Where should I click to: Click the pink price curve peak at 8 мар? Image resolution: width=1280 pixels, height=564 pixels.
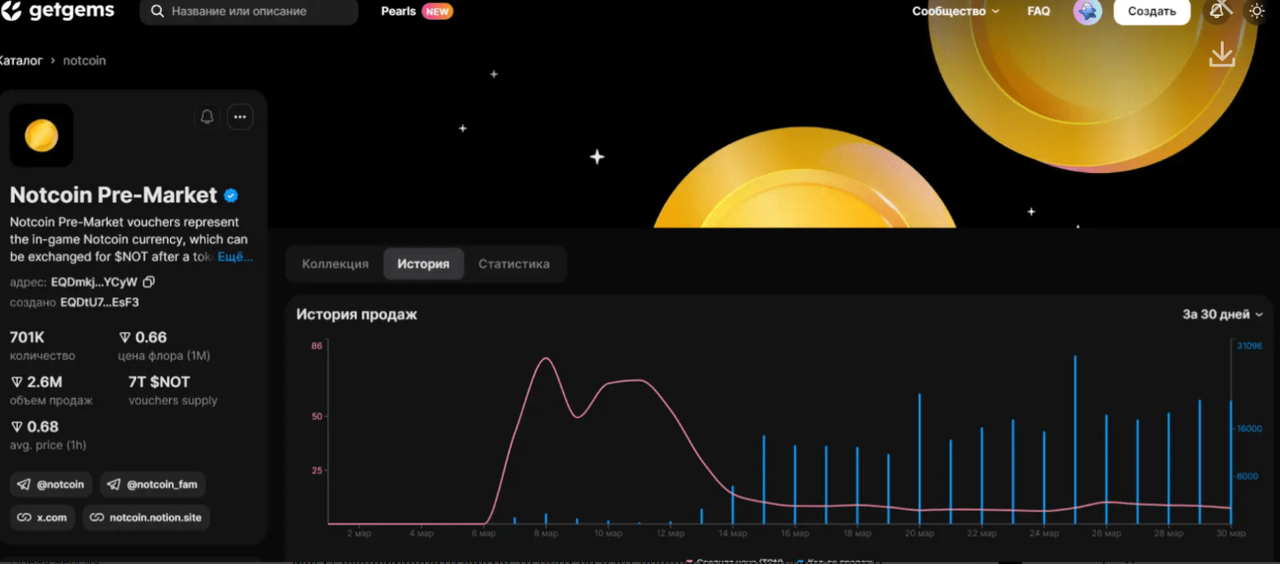pos(545,359)
